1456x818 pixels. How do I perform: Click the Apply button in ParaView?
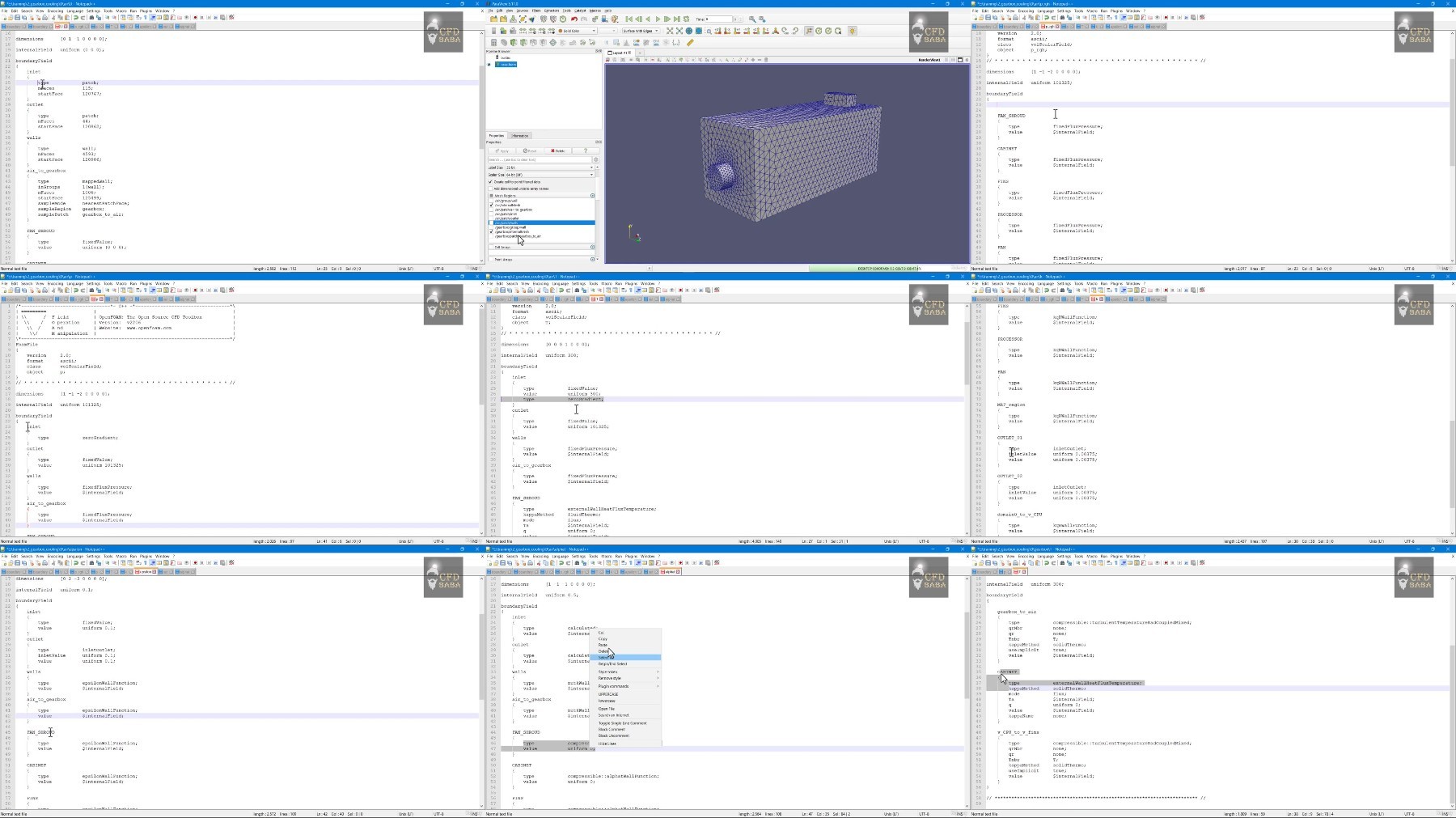coord(502,150)
